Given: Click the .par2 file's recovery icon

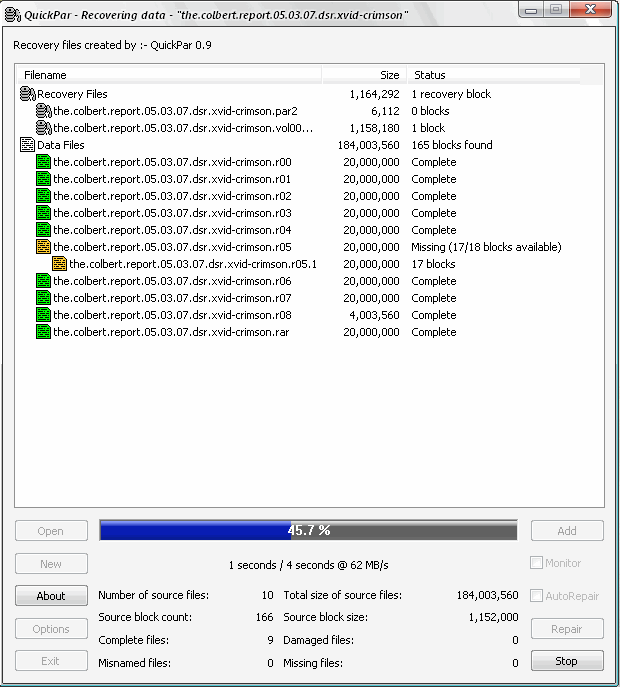Looking at the screenshot, I should point(43,111).
